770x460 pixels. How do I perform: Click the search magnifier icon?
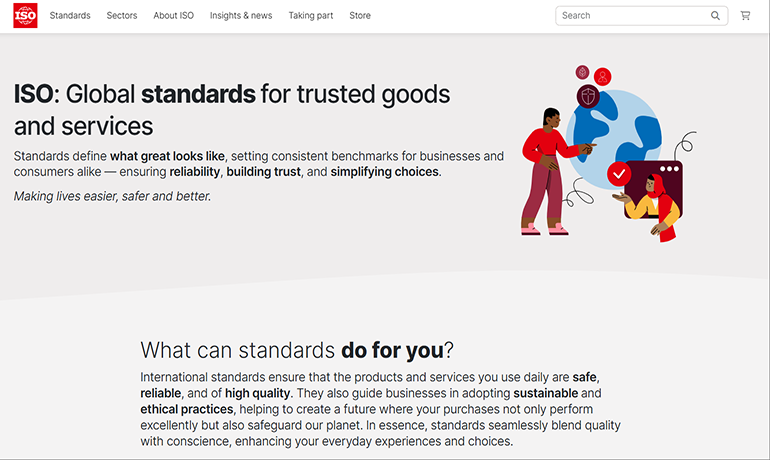[715, 16]
